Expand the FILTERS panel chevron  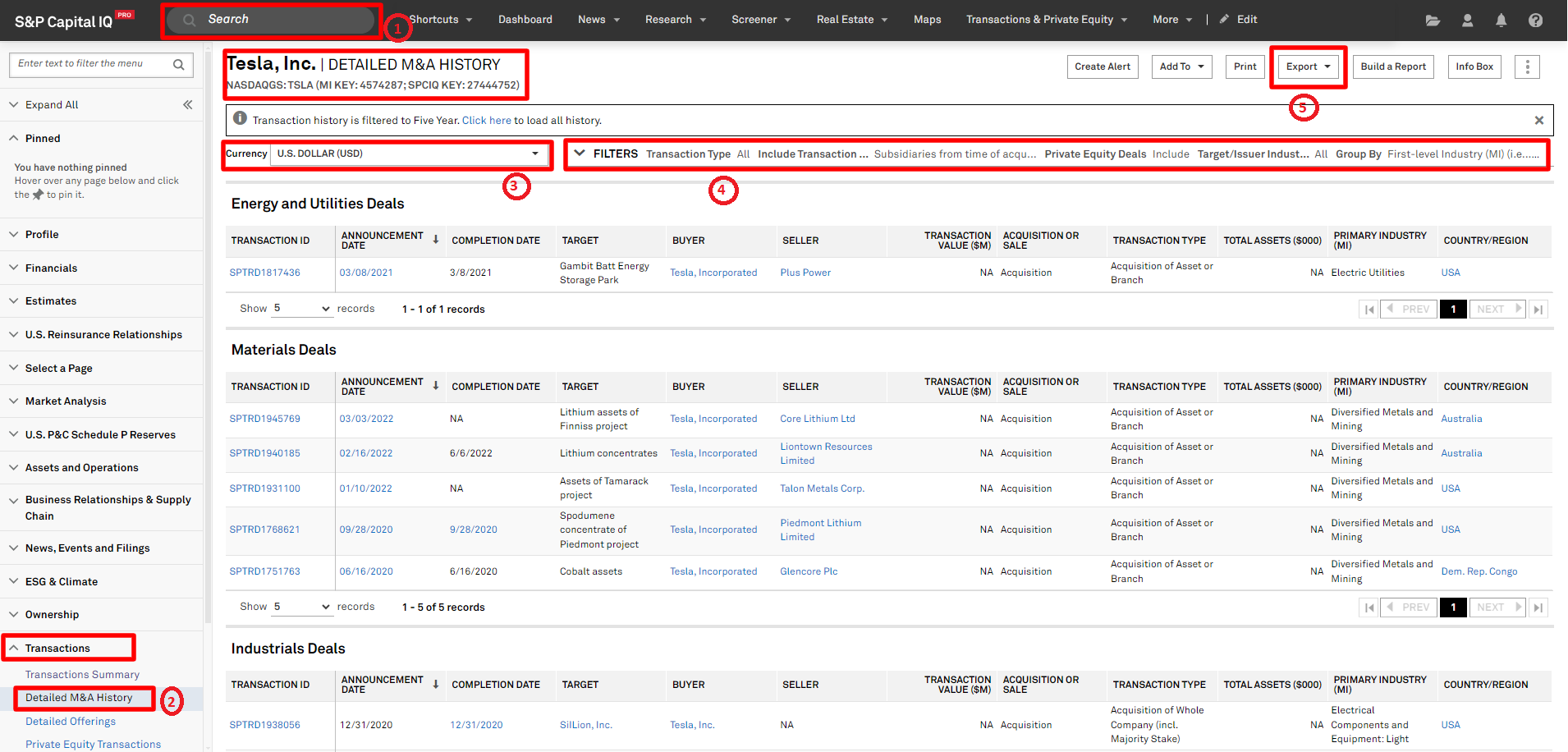580,154
